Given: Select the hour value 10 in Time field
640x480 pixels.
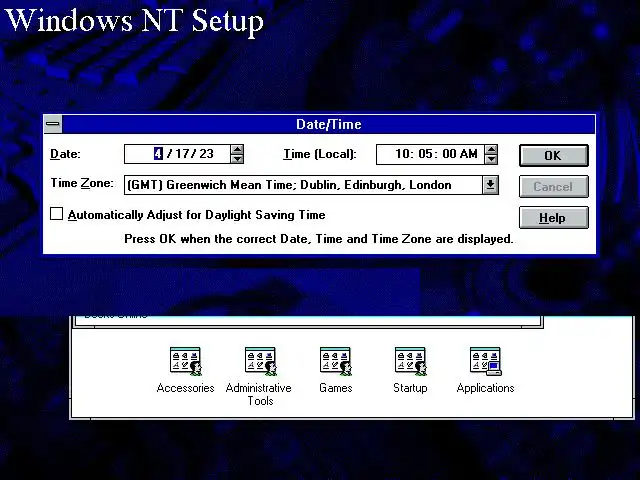Looking at the screenshot, I should click(402, 154).
